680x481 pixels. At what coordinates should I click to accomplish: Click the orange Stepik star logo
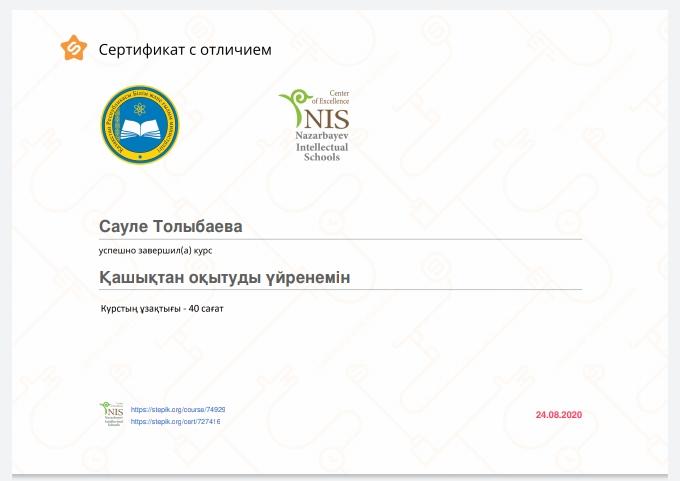pos(74,48)
